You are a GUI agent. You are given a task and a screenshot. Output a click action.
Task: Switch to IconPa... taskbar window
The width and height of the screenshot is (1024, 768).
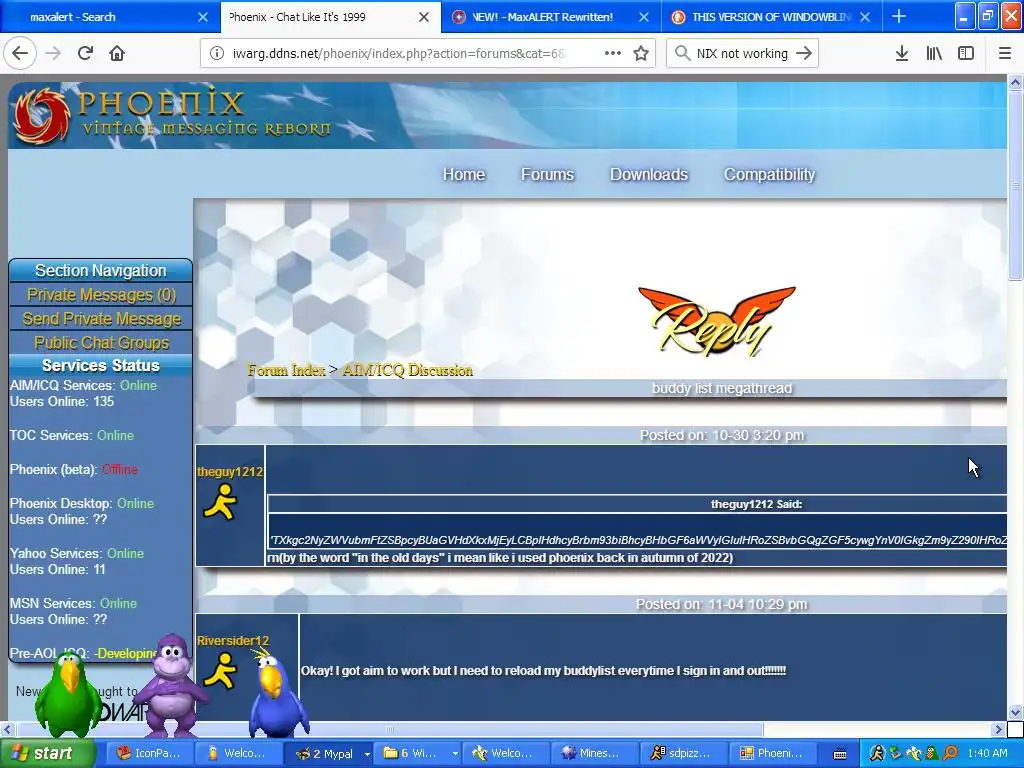[150, 754]
